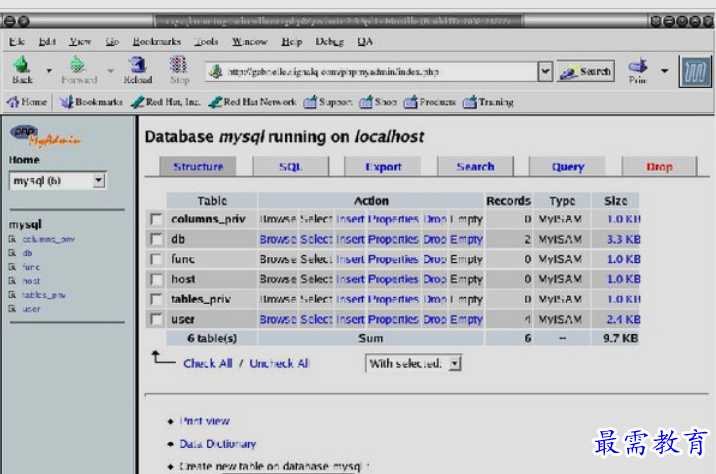Open the Data Dictionary link
716x474 pixels.
point(217,444)
